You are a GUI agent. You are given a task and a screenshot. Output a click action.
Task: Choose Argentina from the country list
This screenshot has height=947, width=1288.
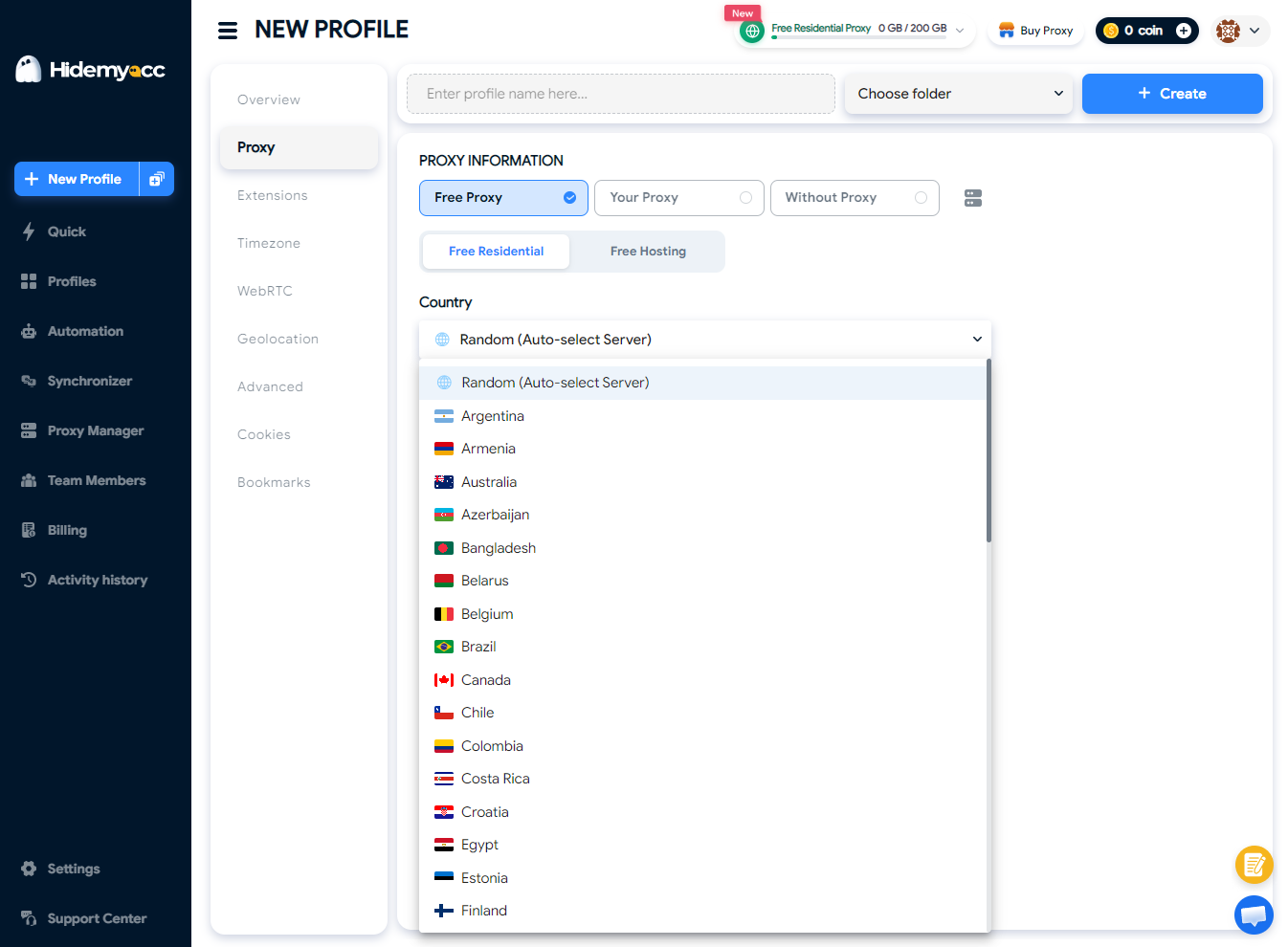tap(702, 416)
